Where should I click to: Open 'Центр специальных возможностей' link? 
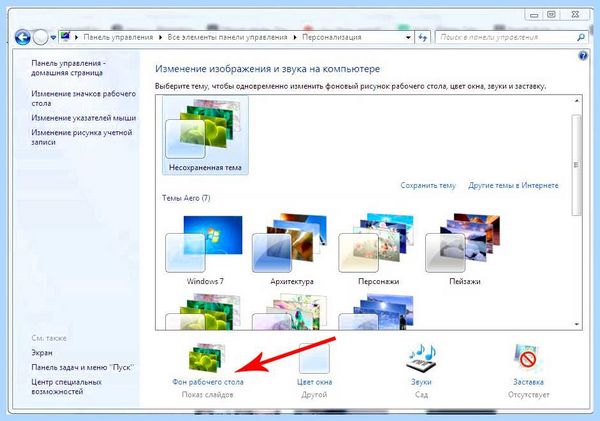pyautogui.click(x=66, y=387)
